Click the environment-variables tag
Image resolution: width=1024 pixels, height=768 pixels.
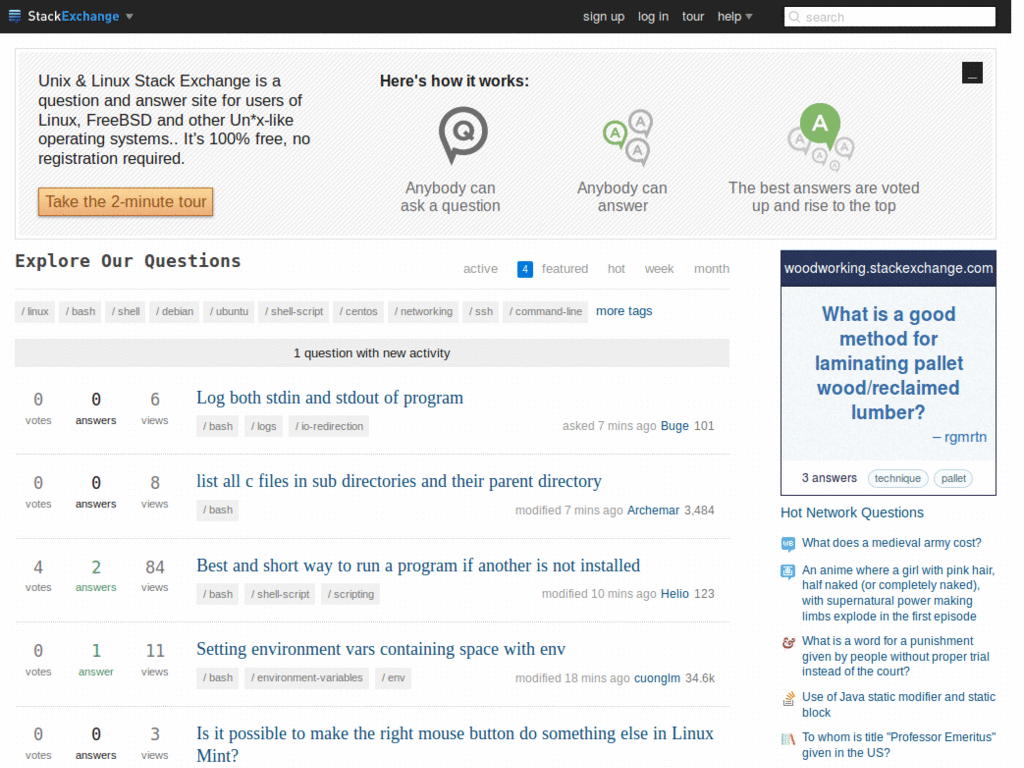coord(307,678)
